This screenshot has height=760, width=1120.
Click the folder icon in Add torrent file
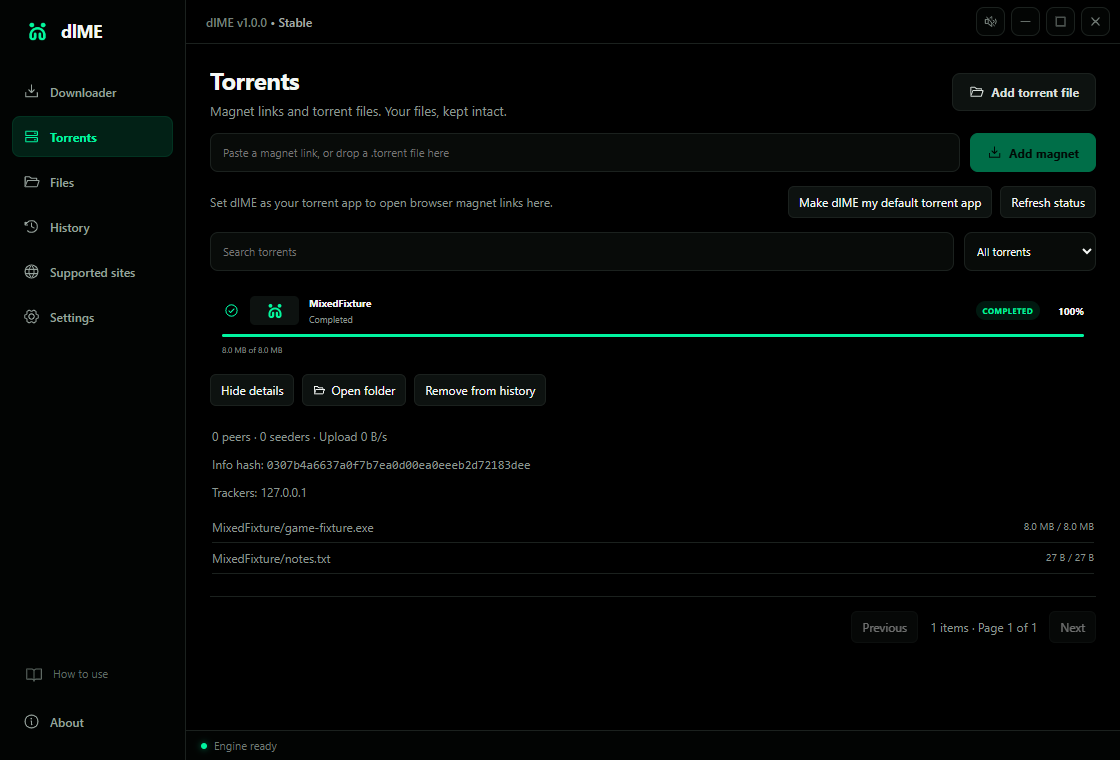pos(976,92)
